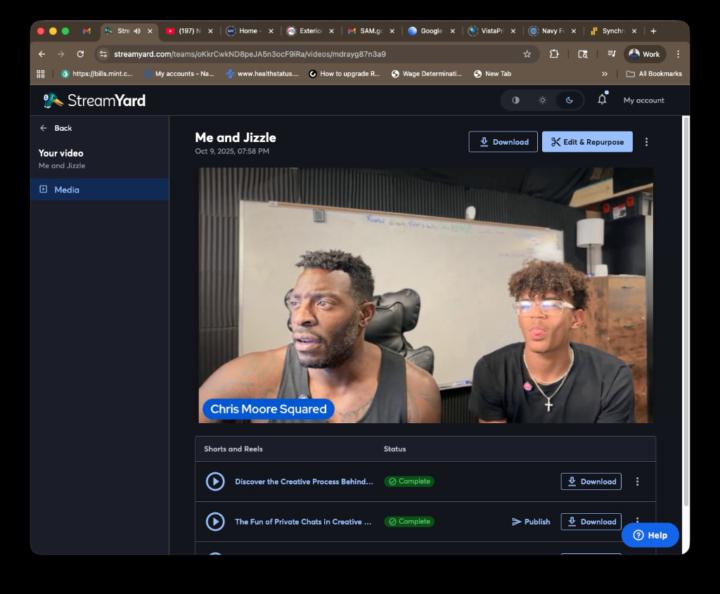Switch to light theme mode

tap(542, 100)
